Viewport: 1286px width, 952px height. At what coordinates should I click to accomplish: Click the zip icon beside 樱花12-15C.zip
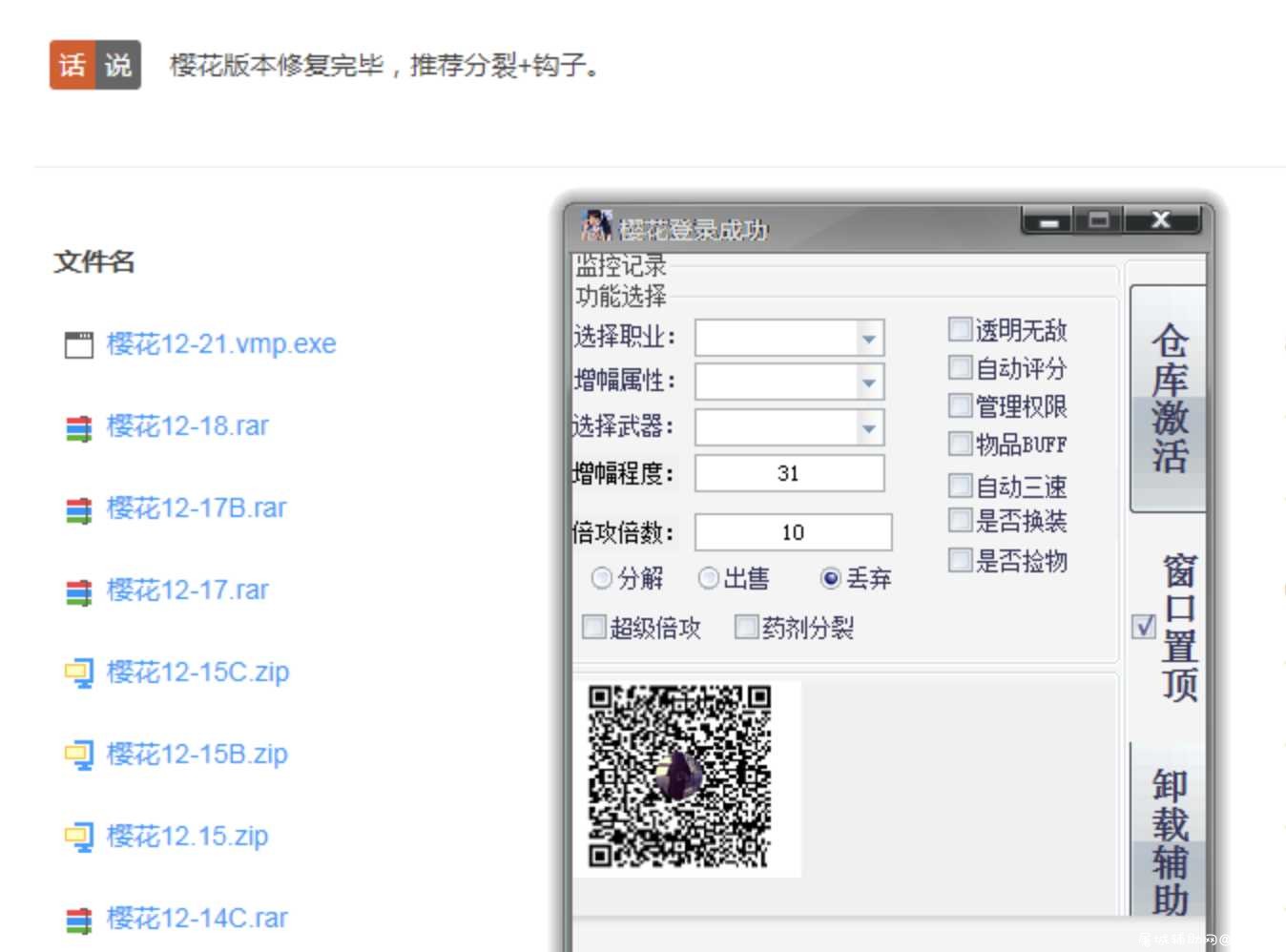[x=78, y=673]
